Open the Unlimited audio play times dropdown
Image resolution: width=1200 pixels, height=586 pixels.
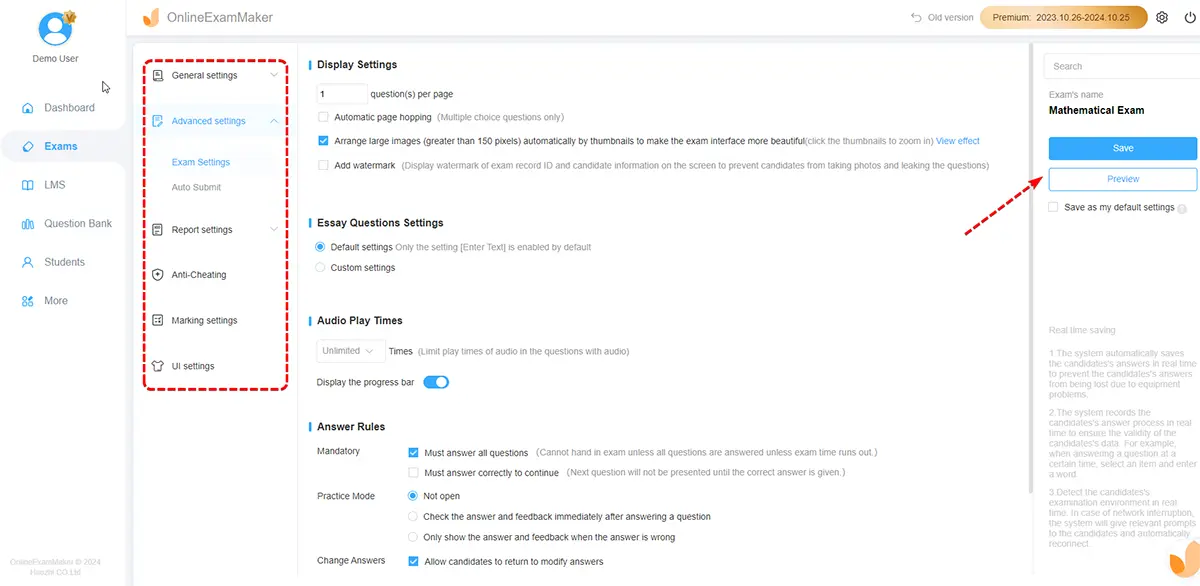[x=350, y=351]
